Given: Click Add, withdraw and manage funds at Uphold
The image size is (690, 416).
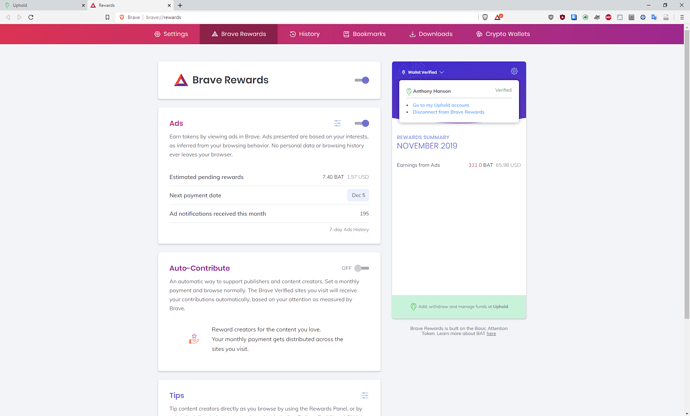Looking at the screenshot, I should click(x=459, y=306).
